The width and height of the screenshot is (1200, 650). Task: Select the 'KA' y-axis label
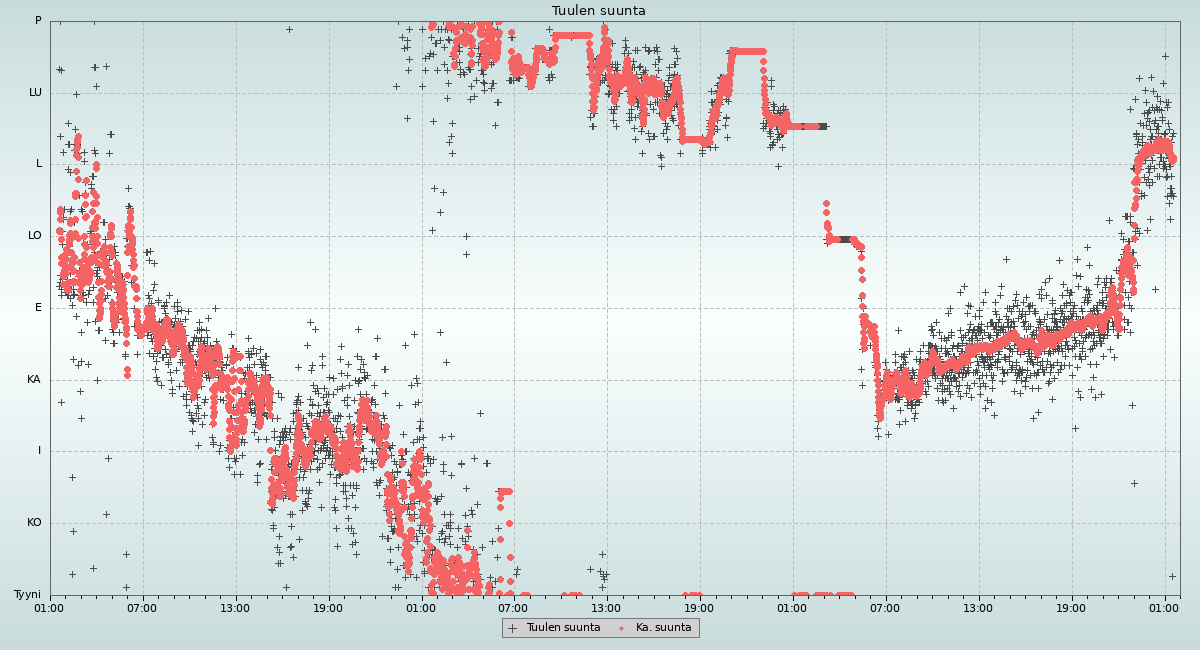(x=34, y=380)
